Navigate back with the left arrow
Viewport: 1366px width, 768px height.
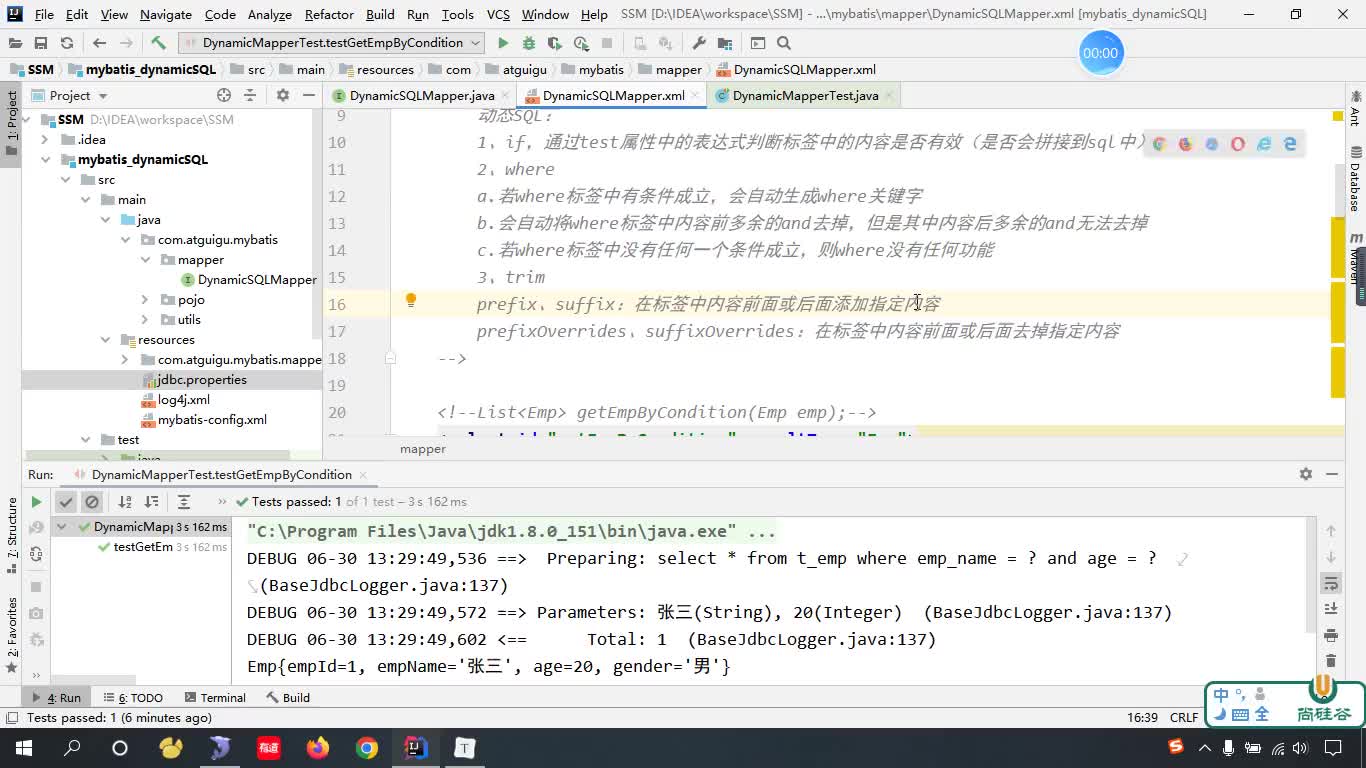(99, 43)
